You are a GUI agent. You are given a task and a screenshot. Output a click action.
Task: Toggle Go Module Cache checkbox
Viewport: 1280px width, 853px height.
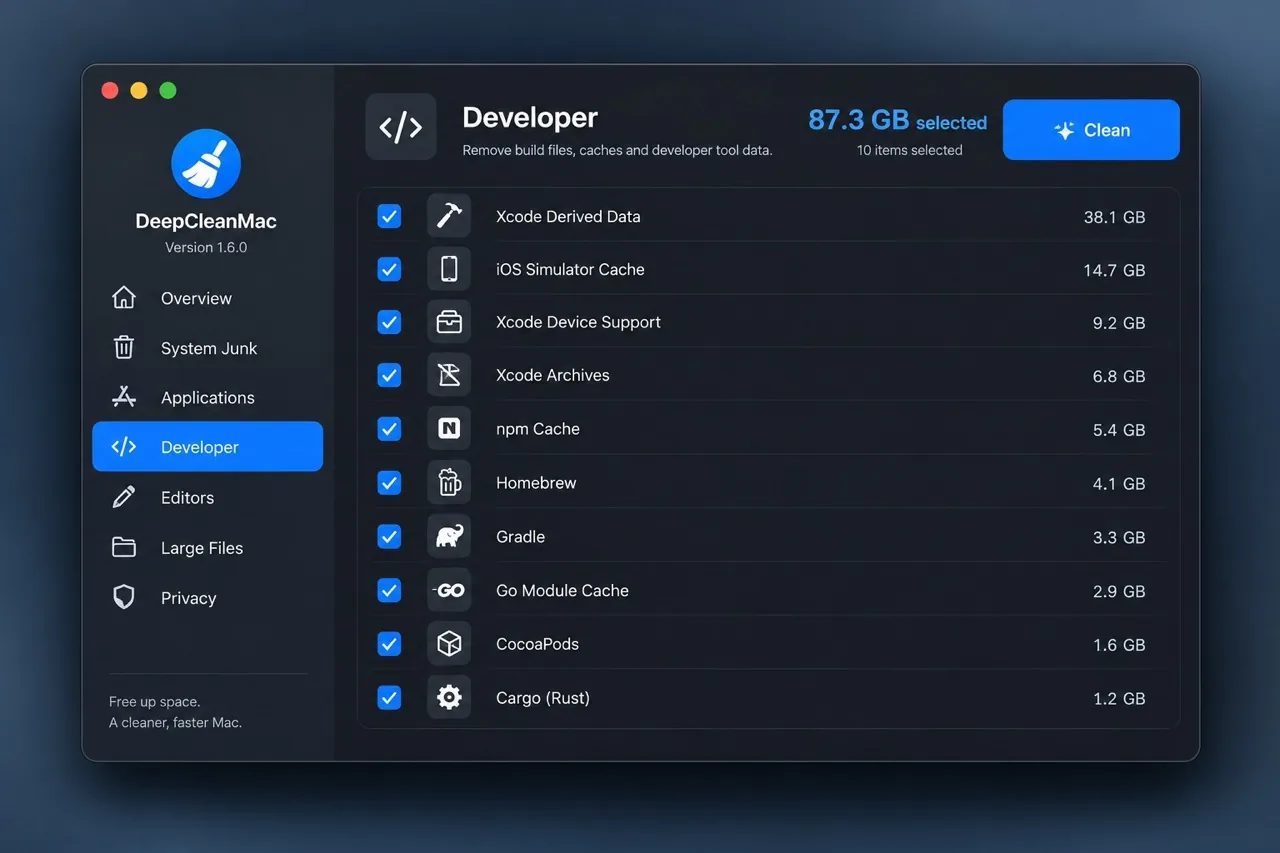(x=389, y=590)
